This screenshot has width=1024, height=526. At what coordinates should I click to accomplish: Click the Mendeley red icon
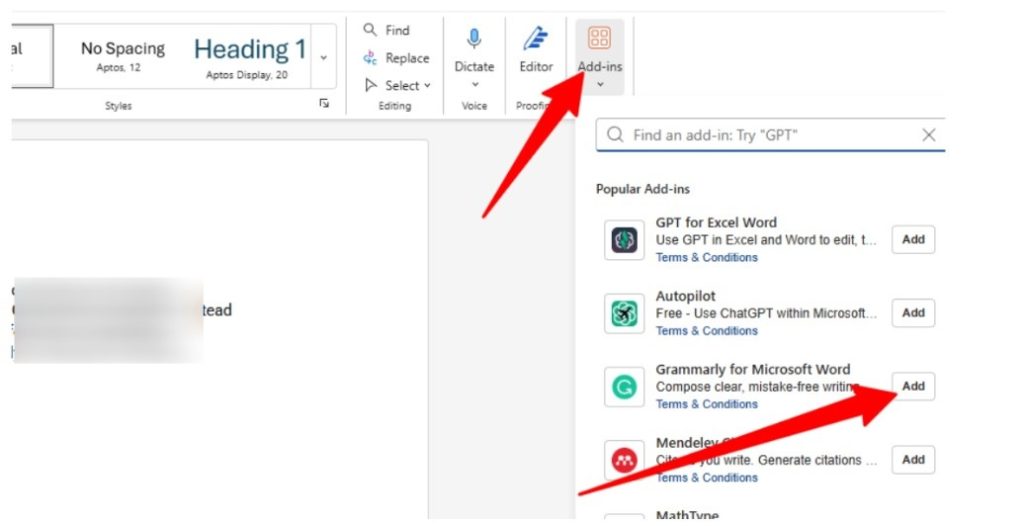coord(624,460)
